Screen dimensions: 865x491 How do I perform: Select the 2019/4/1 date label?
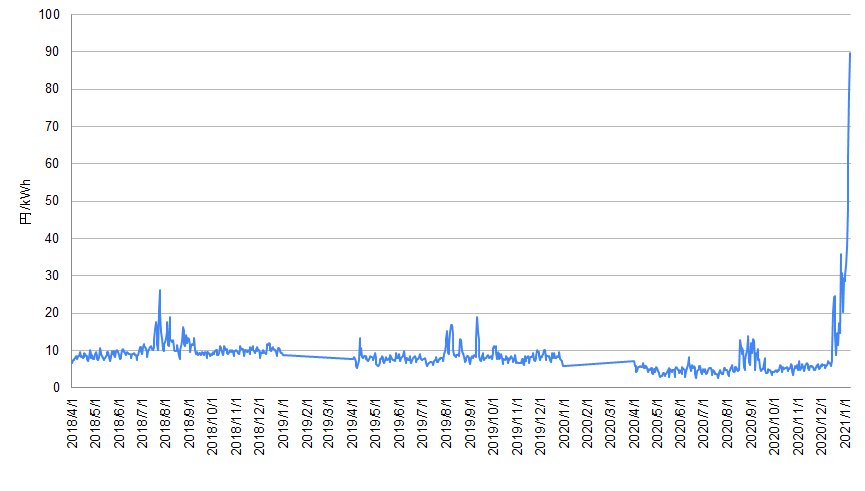pos(352,423)
